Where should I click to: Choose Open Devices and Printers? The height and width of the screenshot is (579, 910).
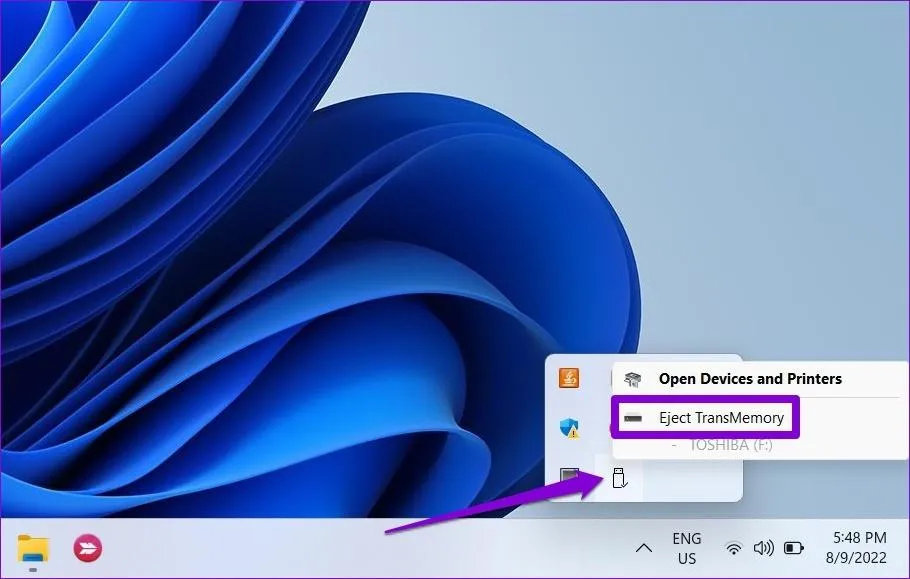(750, 379)
